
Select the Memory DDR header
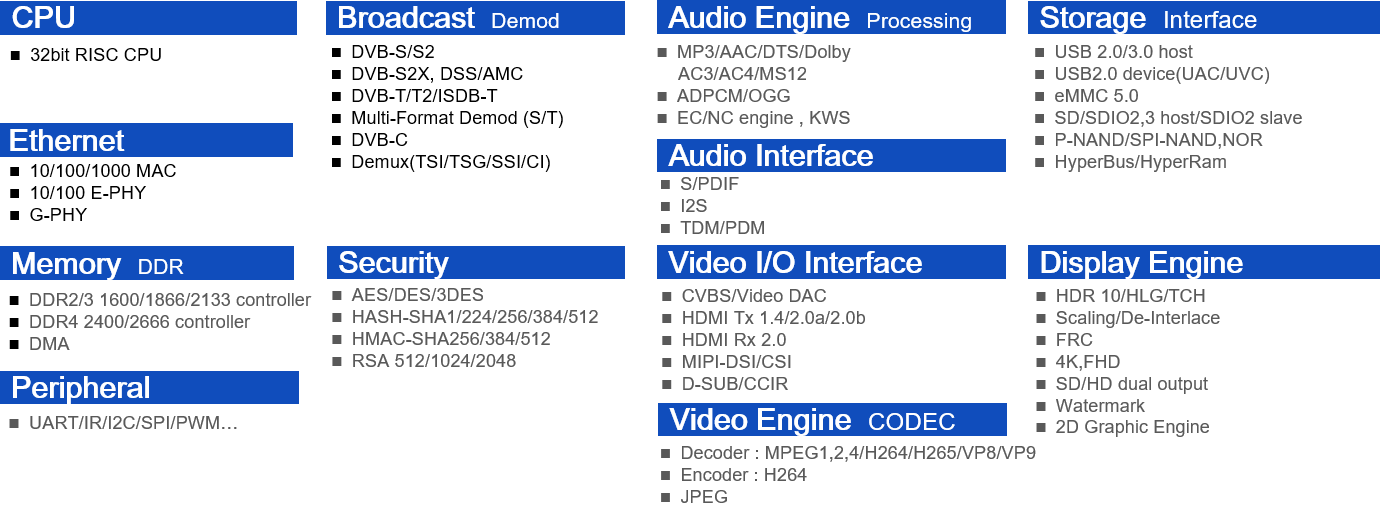pos(147,263)
